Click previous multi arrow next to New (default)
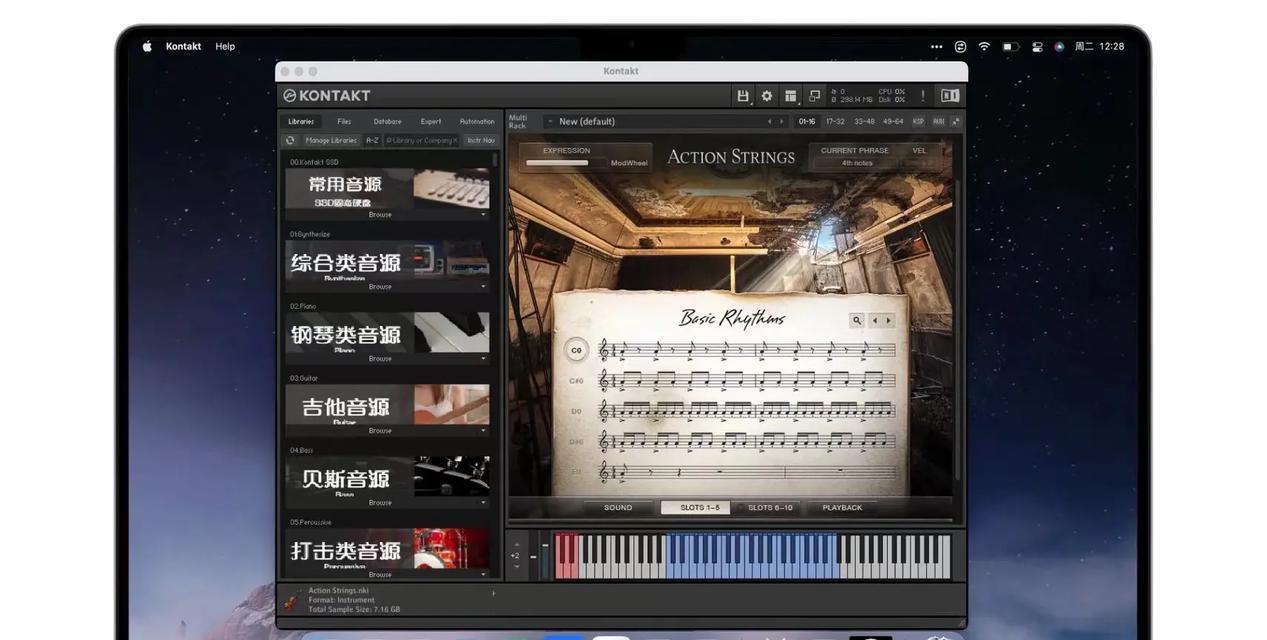 pyautogui.click(x=769, y=121)
